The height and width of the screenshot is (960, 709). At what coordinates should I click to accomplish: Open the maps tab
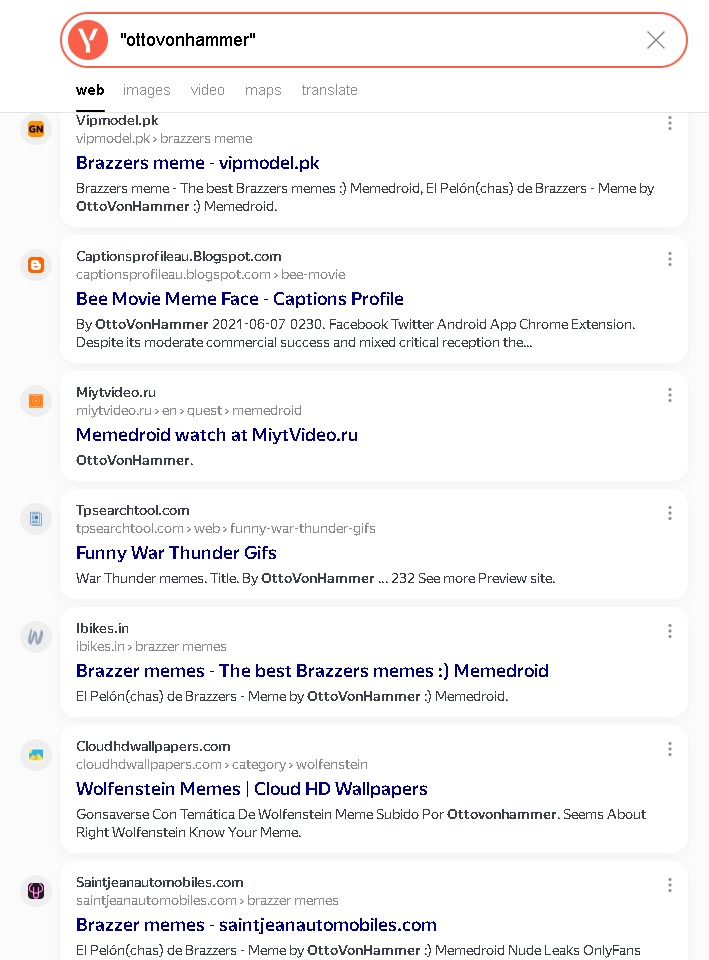coord(263,90)
